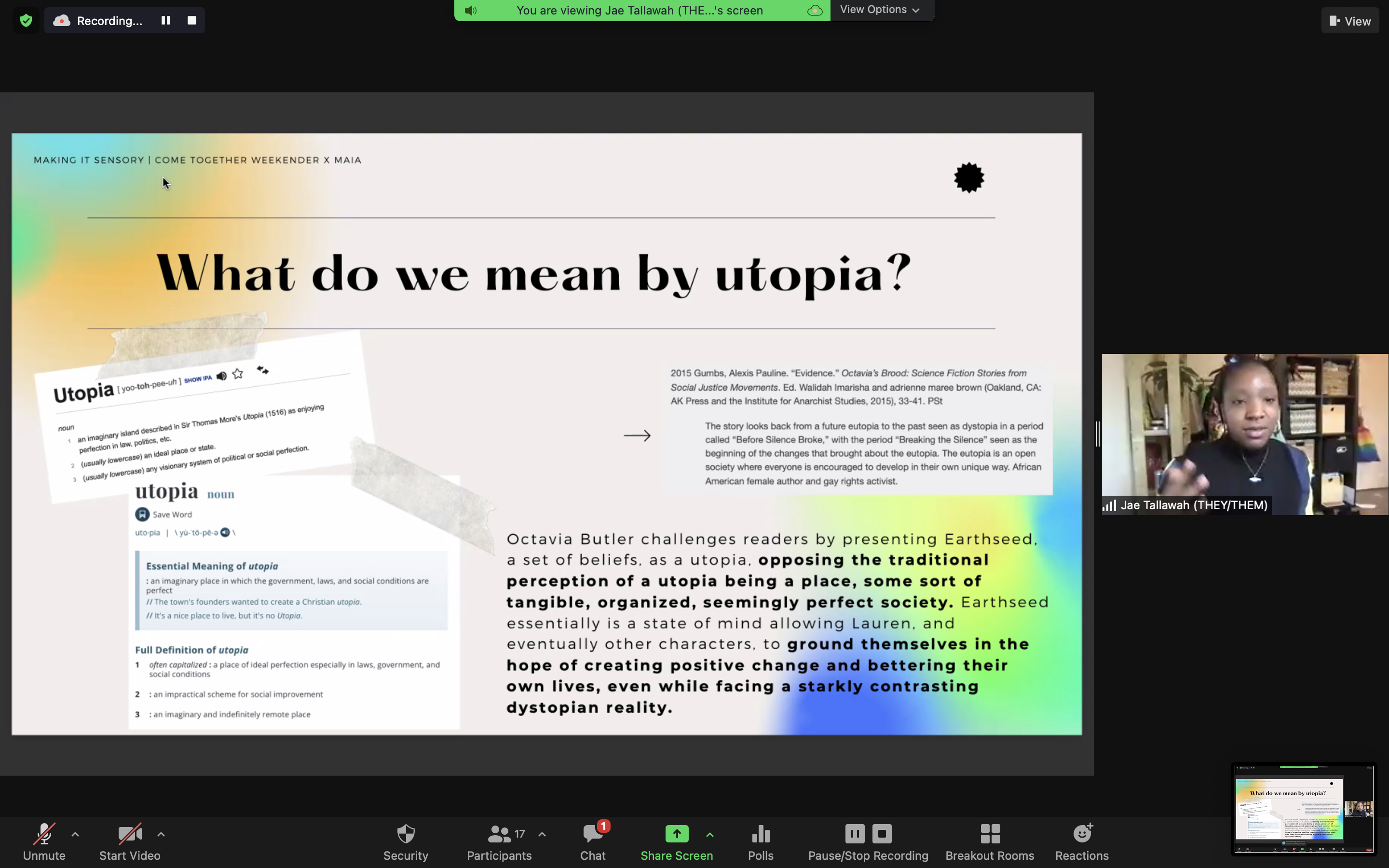Start Video from the toolbar
This screenshot has width=1389, height=868.
pos(130,841)
